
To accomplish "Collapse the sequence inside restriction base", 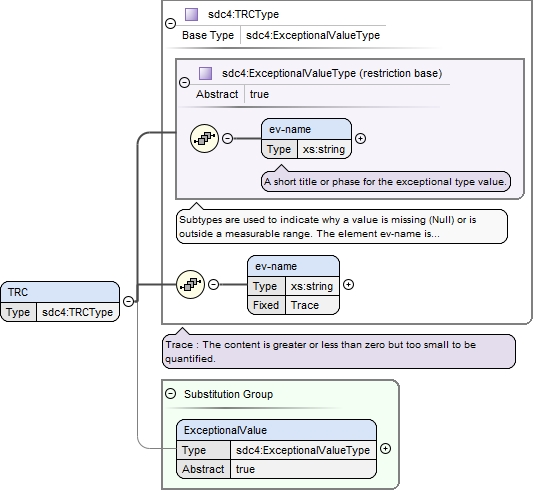I will [x=227, y=138].
